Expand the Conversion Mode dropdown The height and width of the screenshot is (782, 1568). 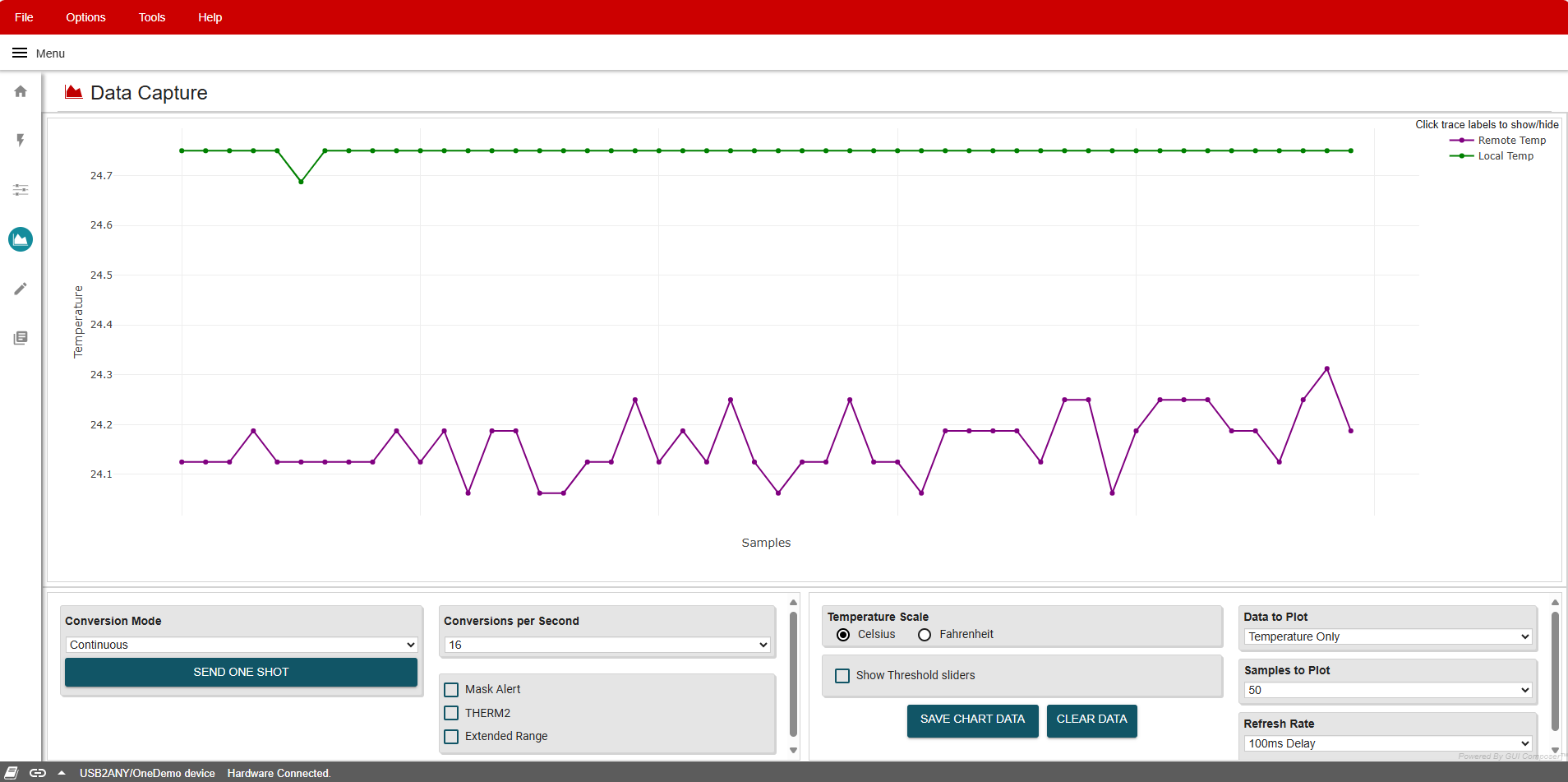(241, 645)
